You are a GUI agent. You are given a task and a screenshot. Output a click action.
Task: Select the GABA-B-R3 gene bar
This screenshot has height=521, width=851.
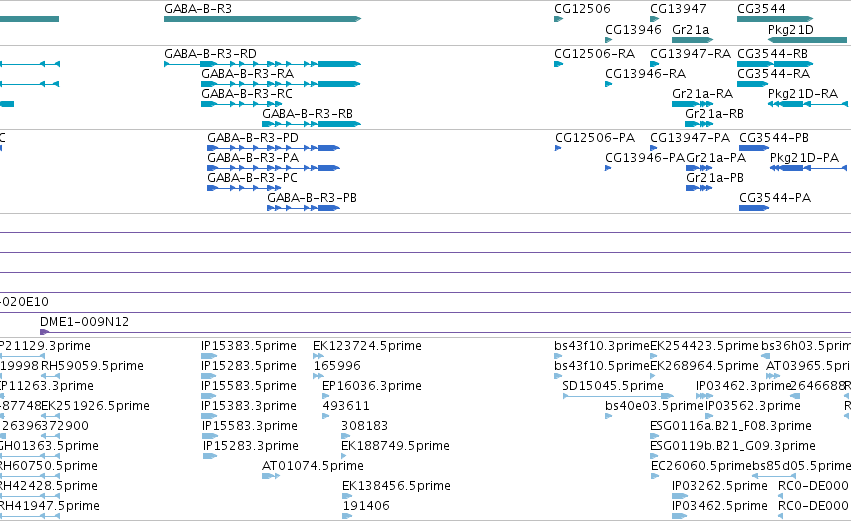[262, 19]
